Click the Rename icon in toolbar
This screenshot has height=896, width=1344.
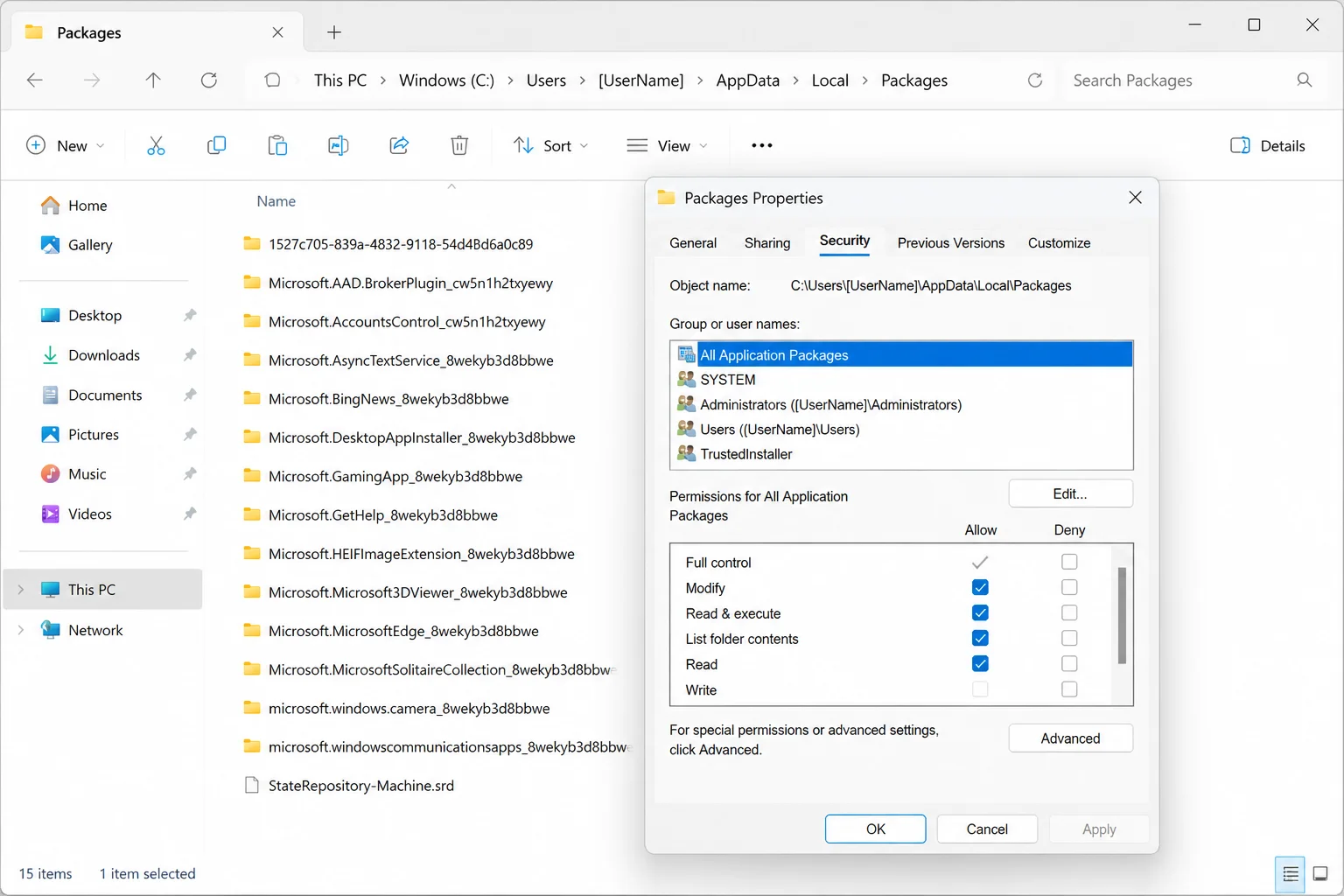click(339, 145)
